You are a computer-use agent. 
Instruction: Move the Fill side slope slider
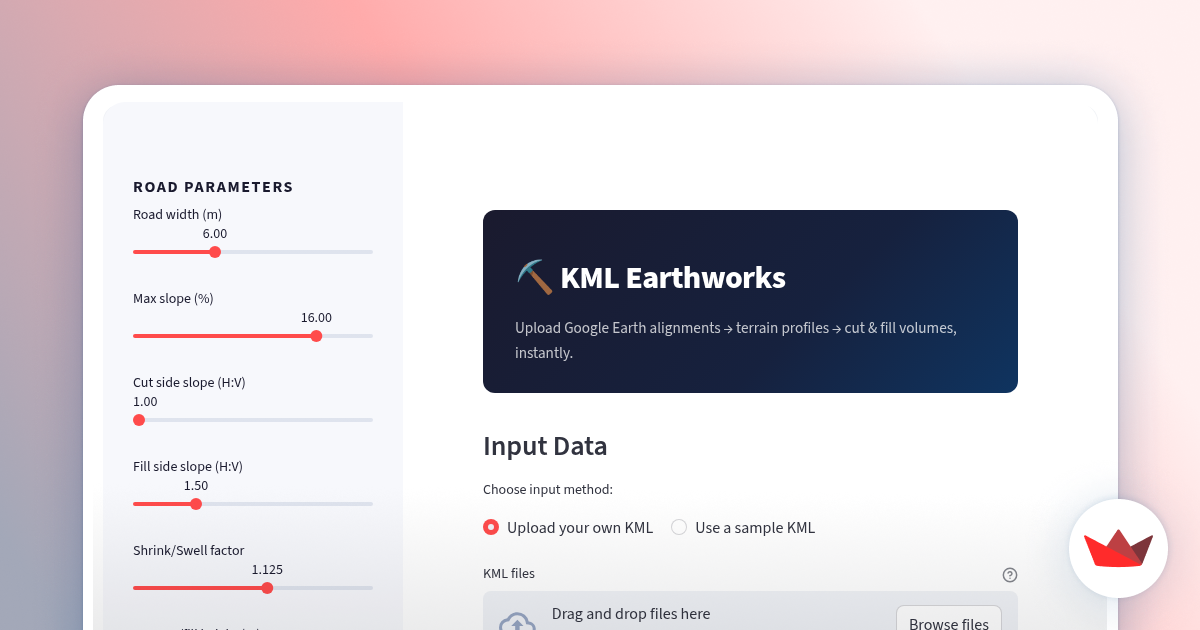click(196, 504)
